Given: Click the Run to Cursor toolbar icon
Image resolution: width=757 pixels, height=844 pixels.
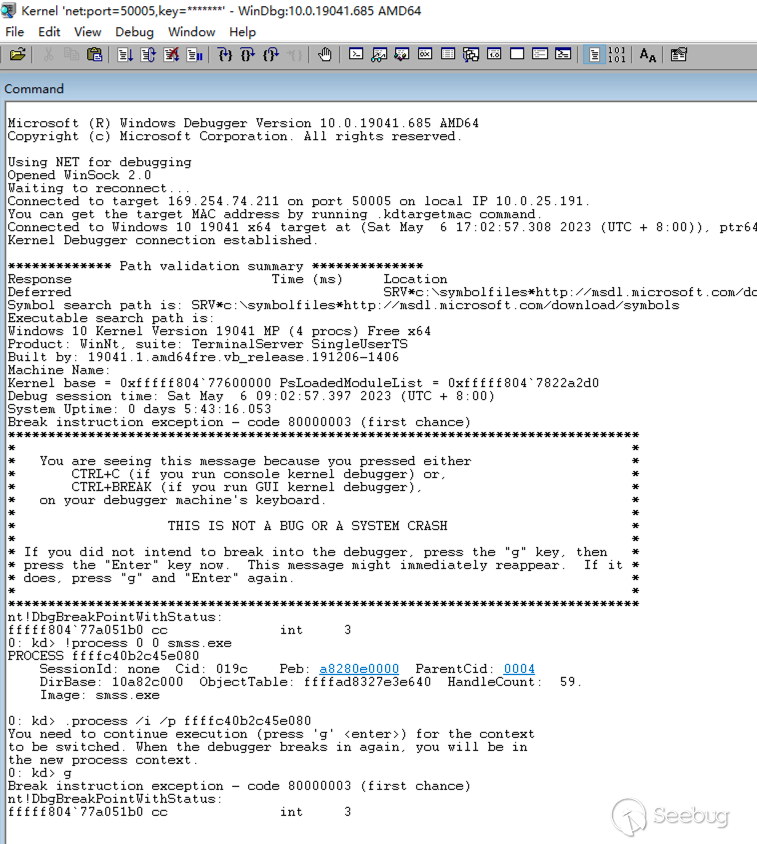Looking at the screenshot, I should click(x=294, y=54).
